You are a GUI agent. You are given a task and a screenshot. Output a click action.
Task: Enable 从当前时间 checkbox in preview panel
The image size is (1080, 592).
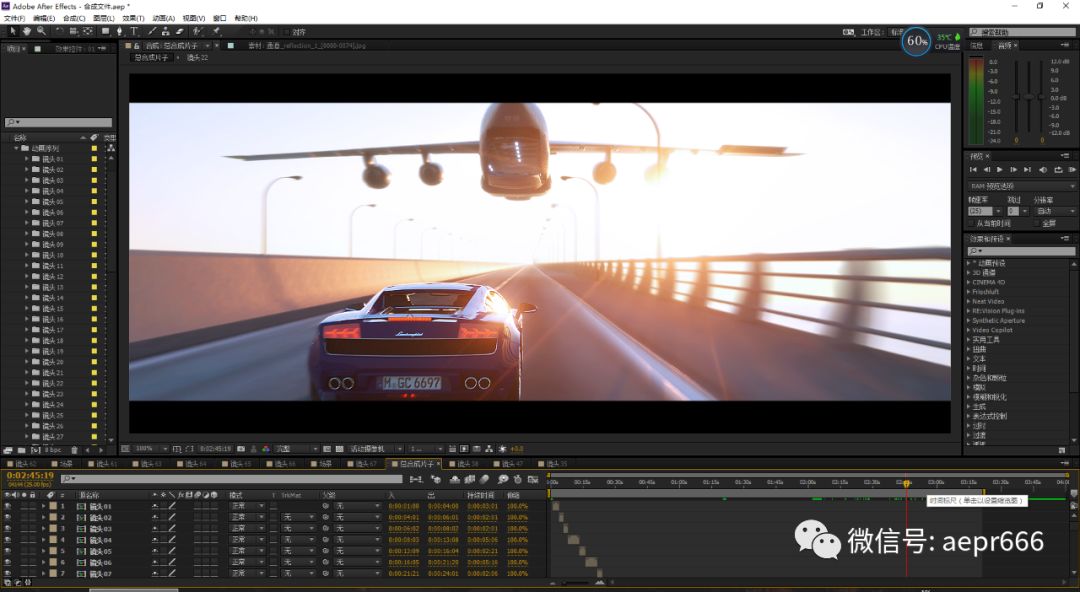[971, 223]
